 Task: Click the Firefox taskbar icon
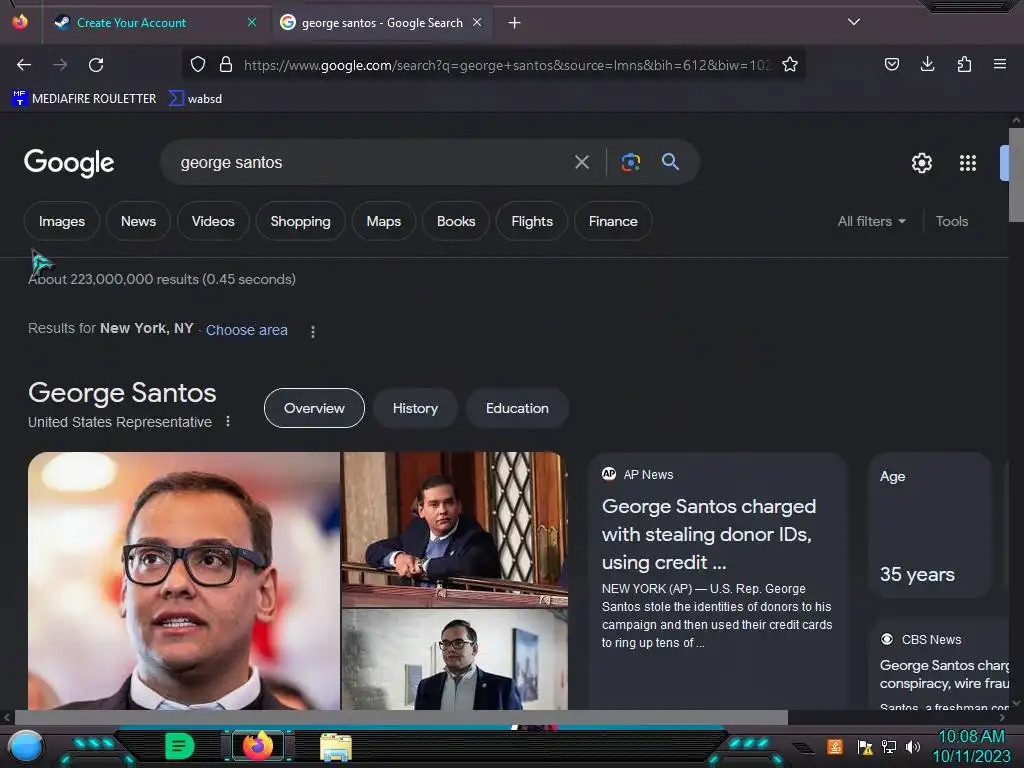258,746
